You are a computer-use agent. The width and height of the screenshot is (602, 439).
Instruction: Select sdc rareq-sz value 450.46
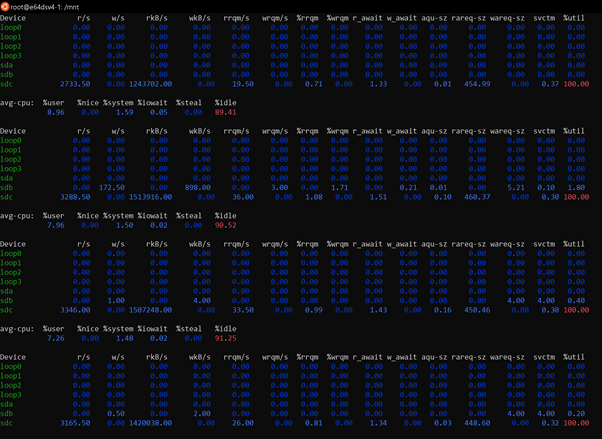477,310
